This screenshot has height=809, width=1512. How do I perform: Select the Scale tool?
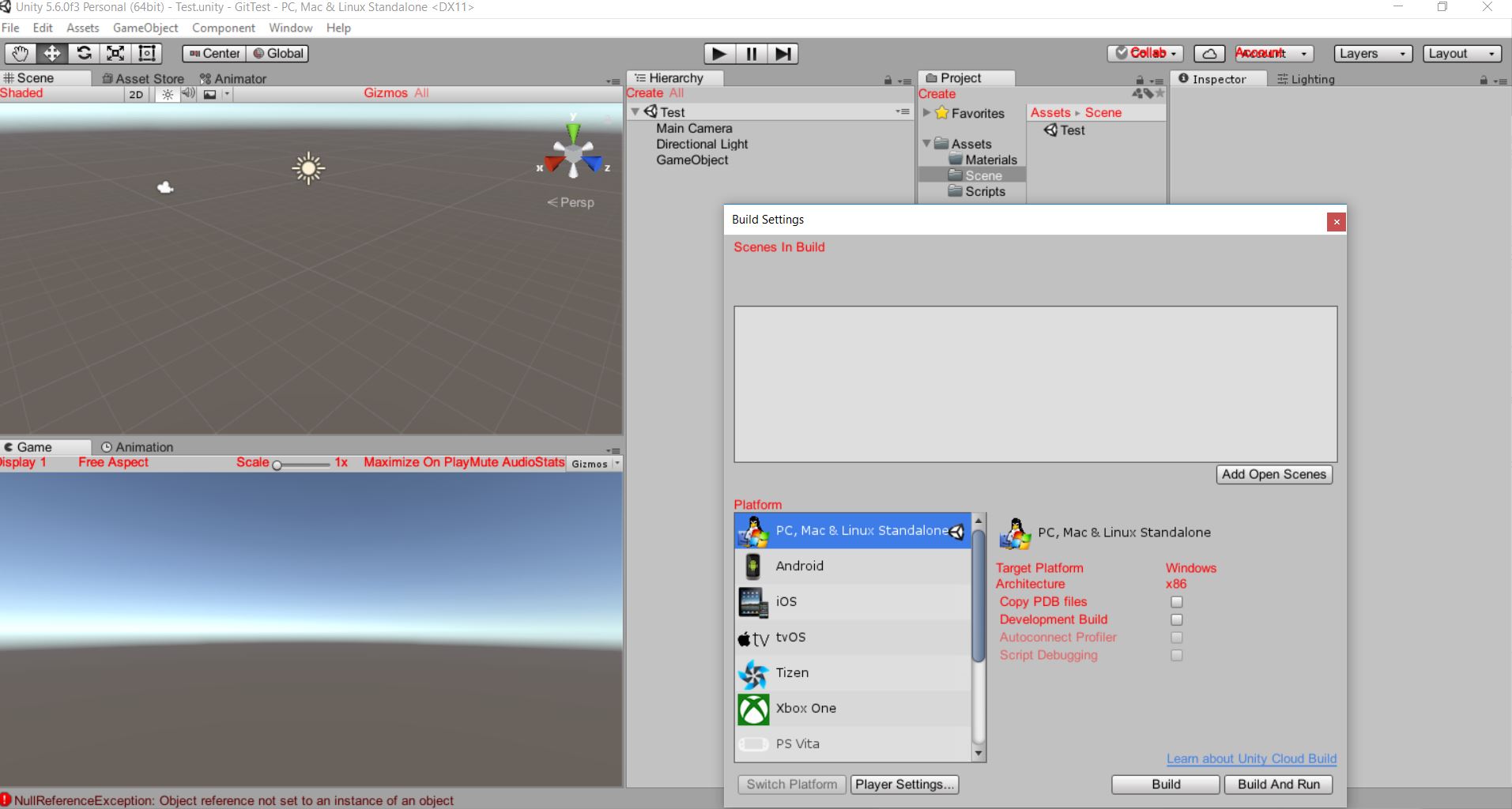[115, 54]
